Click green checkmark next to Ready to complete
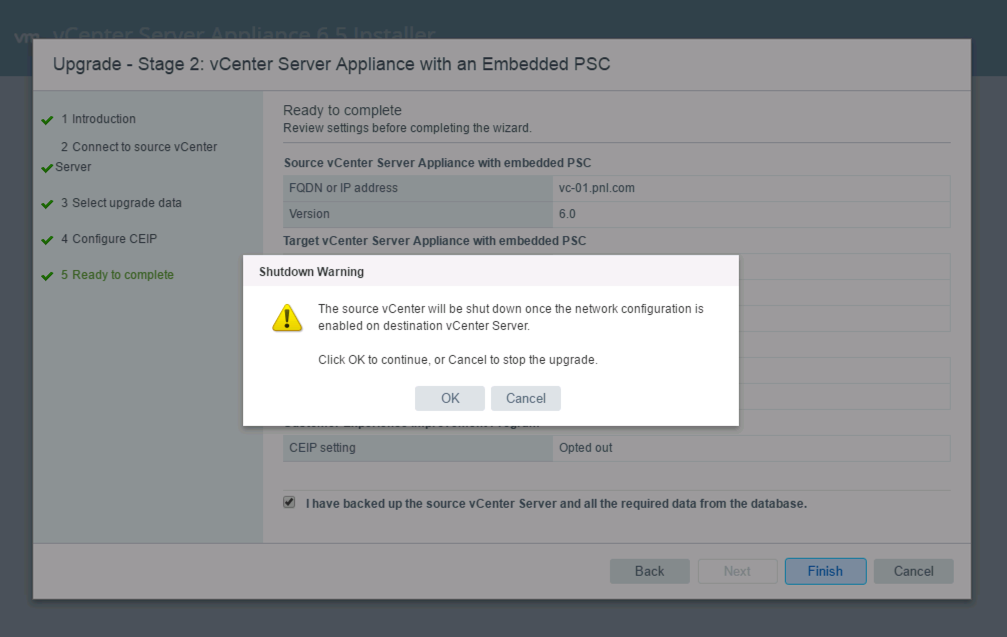 [x=47, y=276]
